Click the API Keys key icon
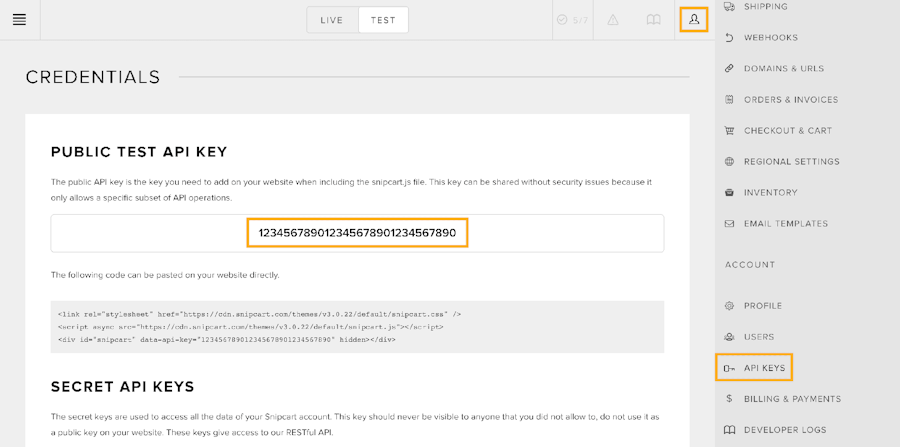Viewport: 900px width, 447px height. click(730, 368)
